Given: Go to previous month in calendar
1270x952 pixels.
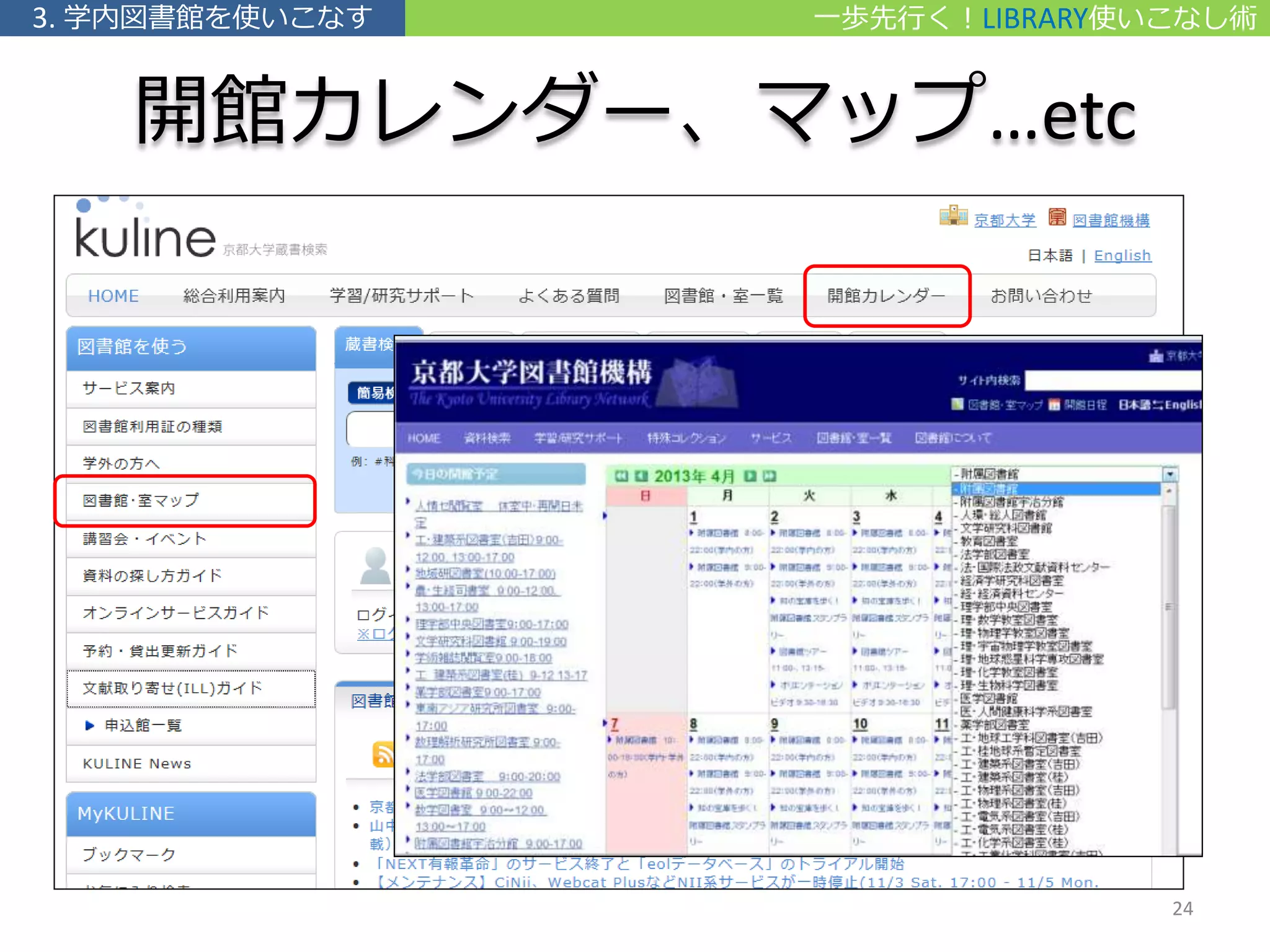Looking at the screenshot, I should click(641, 476).
